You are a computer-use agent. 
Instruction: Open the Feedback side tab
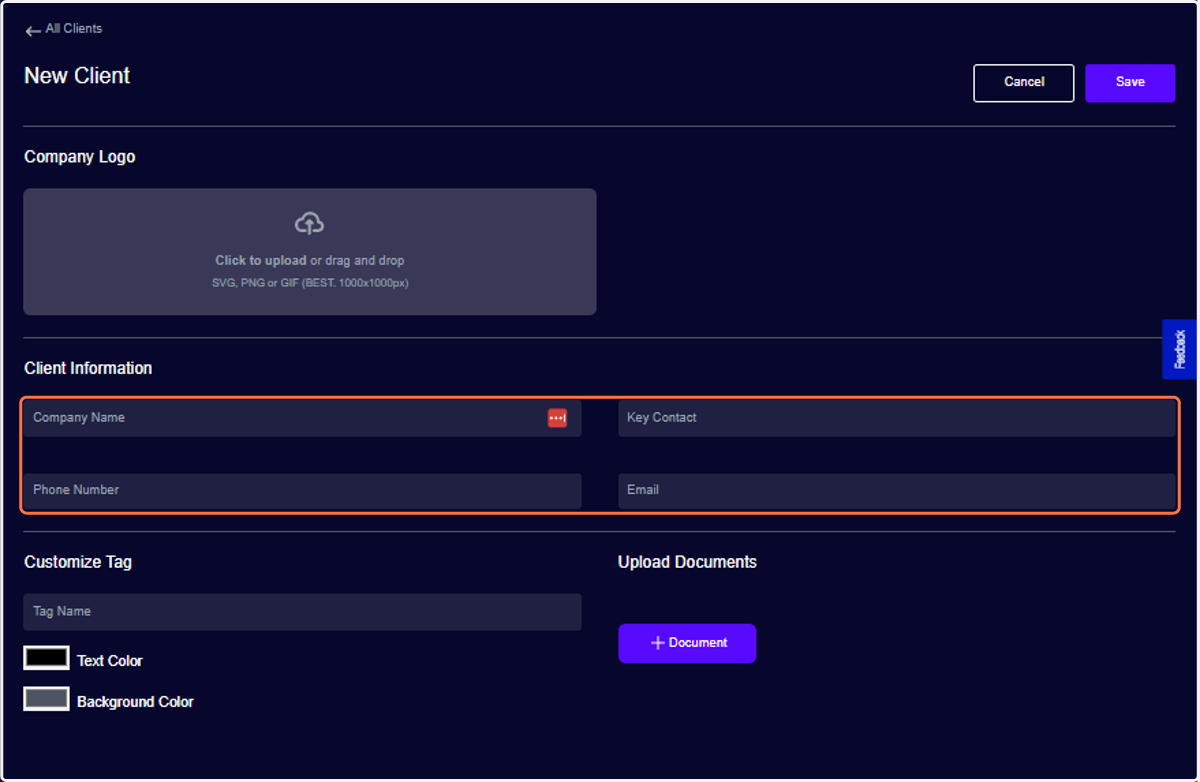tap(1180, 349)
